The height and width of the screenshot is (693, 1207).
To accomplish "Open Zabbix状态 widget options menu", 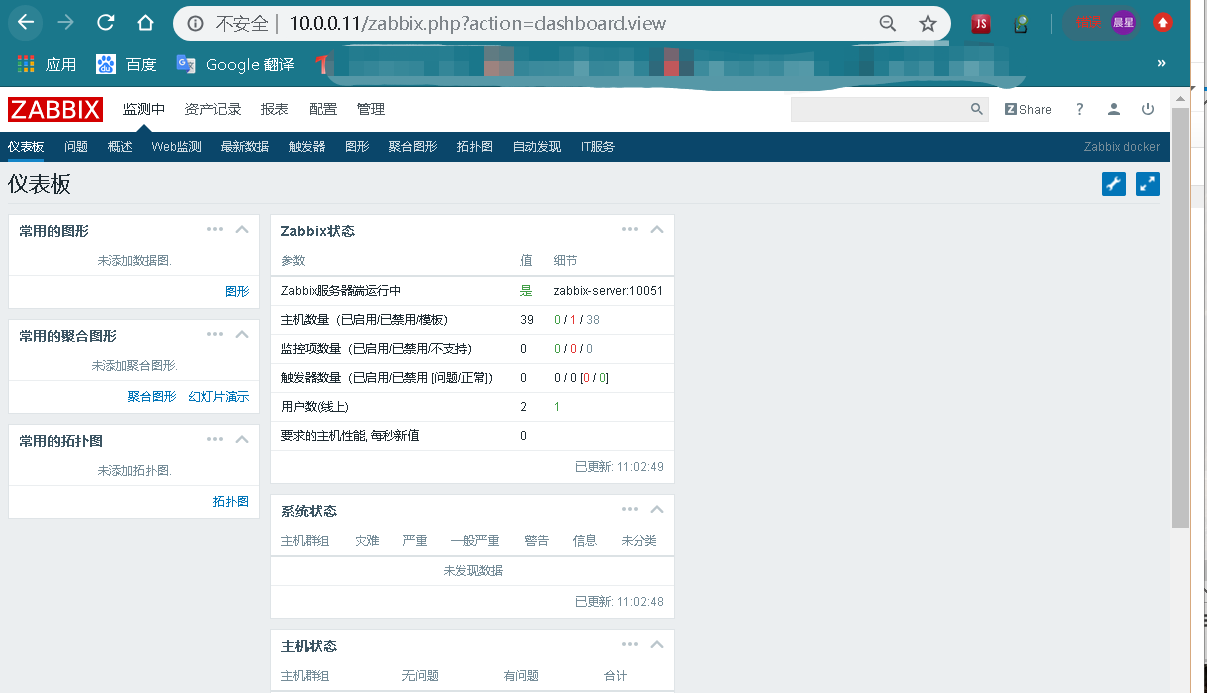I will click(630, 229).
